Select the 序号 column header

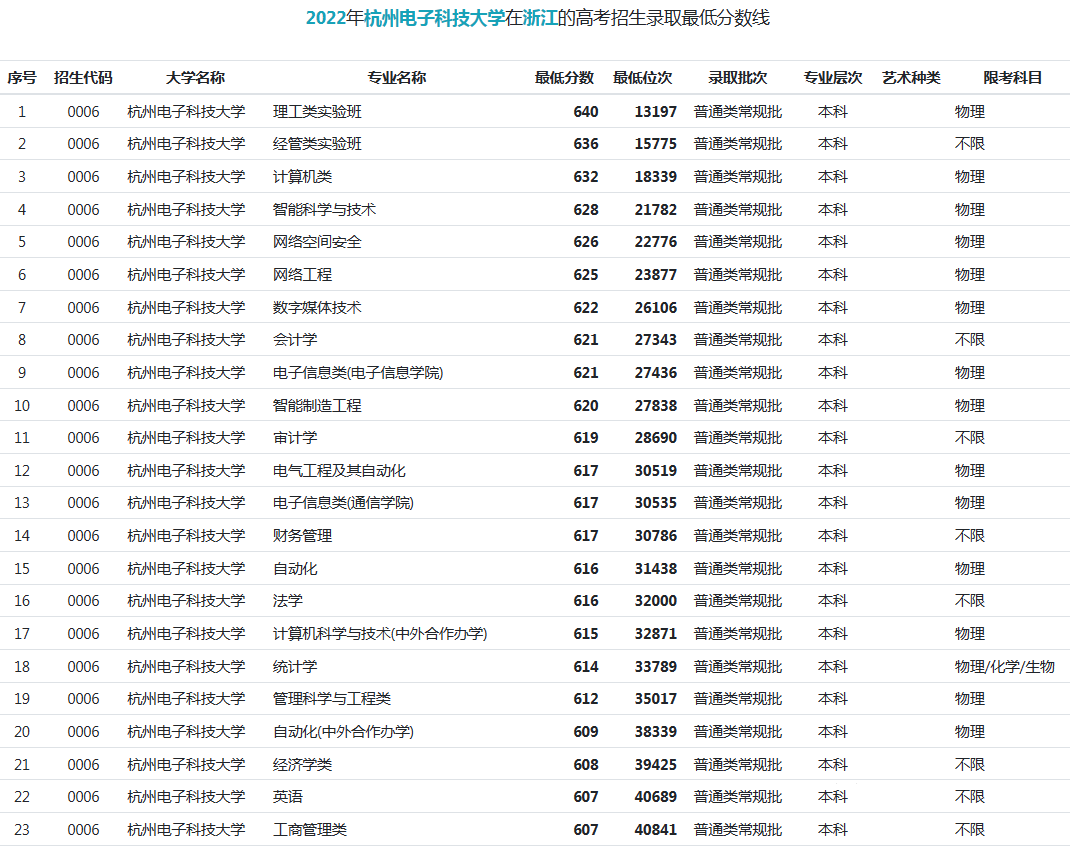(22, 78)
